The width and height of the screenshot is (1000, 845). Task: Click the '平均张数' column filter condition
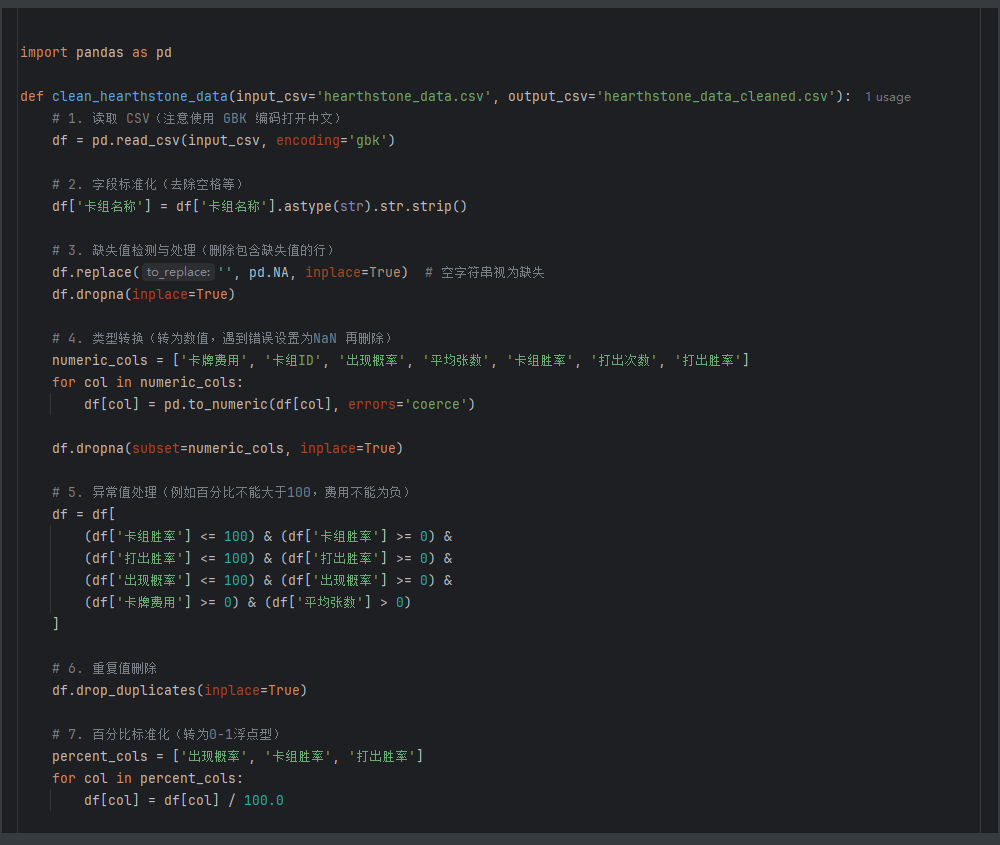pos(340,602)
